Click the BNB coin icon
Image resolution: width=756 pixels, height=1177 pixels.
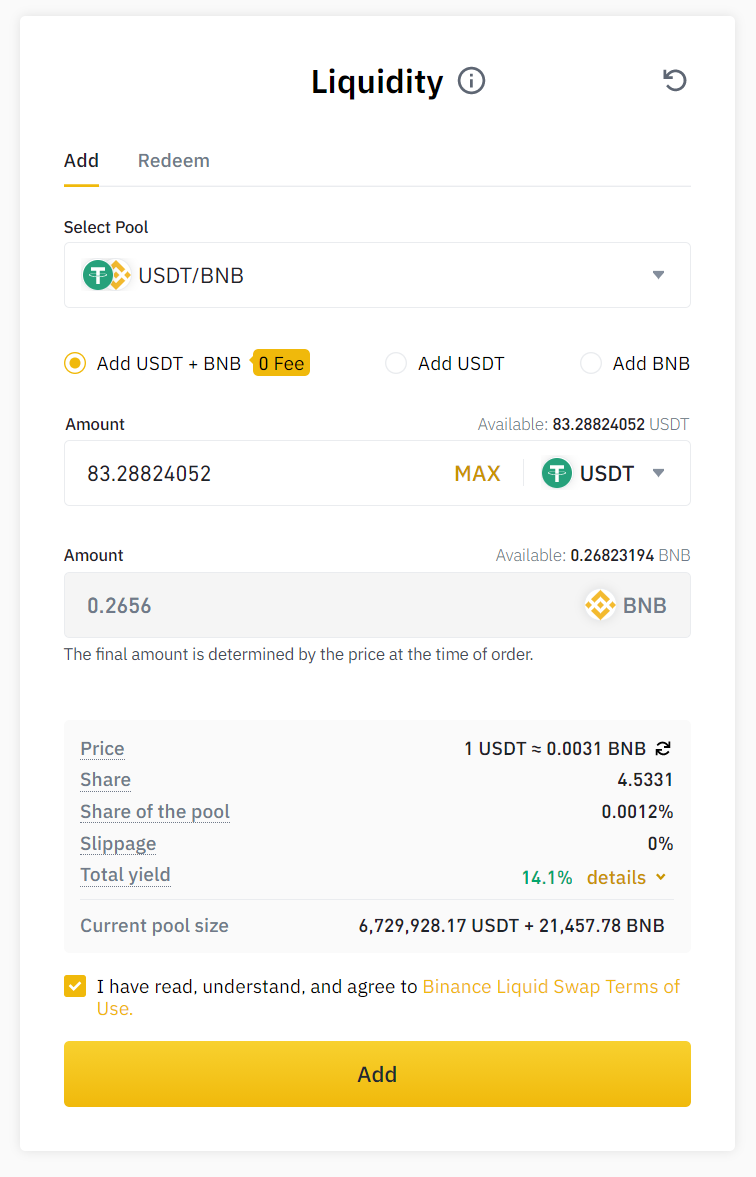600,605
